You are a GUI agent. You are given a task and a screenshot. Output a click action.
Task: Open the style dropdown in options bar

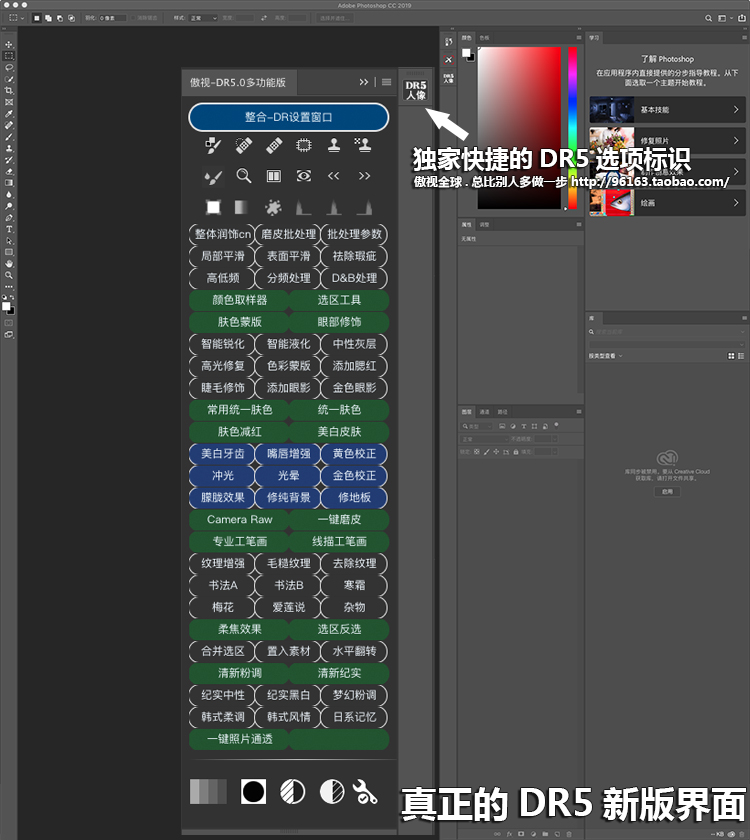203,18
